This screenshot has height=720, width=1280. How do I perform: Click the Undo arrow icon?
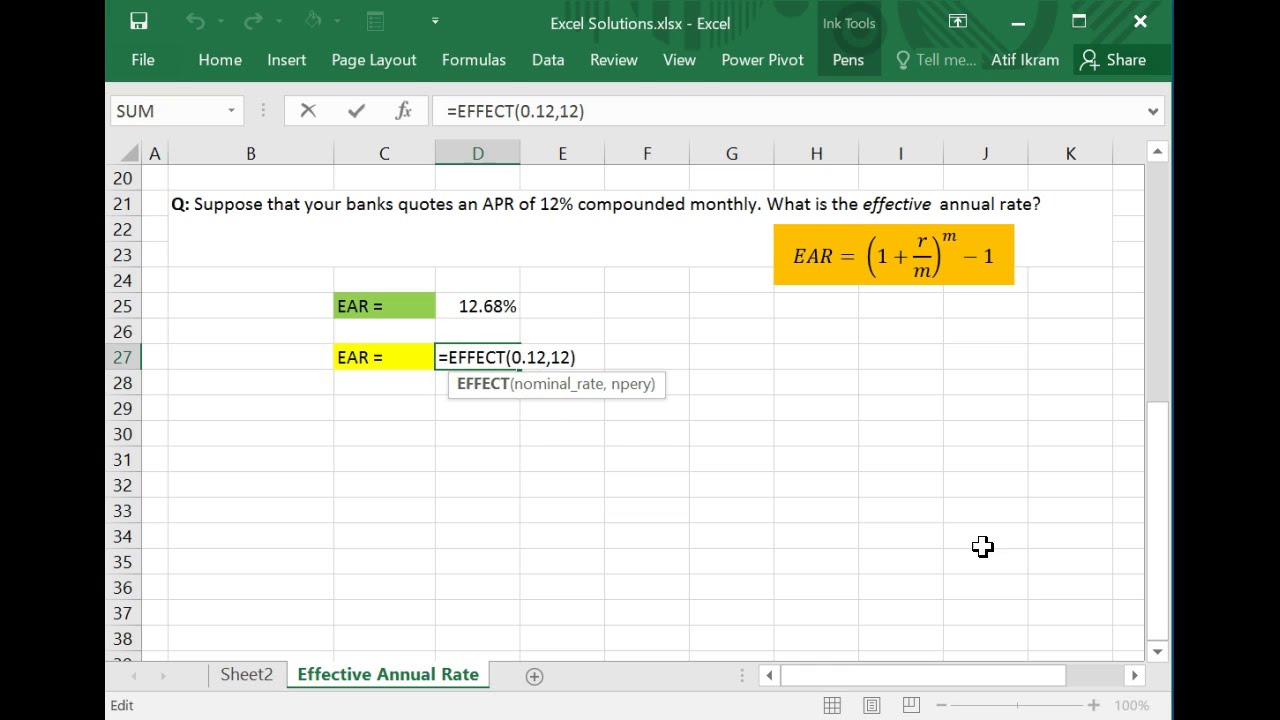[x=196, y=21]
